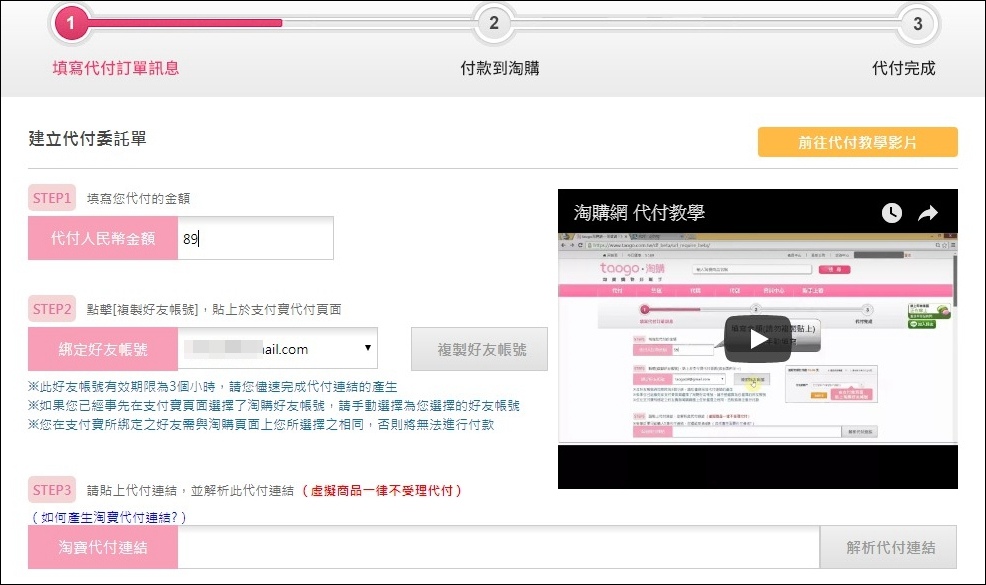Click the 填寫您代付的金額 instruction text
Screen dimensions: 986x585
pyautogui.click(x=138, y=199)
